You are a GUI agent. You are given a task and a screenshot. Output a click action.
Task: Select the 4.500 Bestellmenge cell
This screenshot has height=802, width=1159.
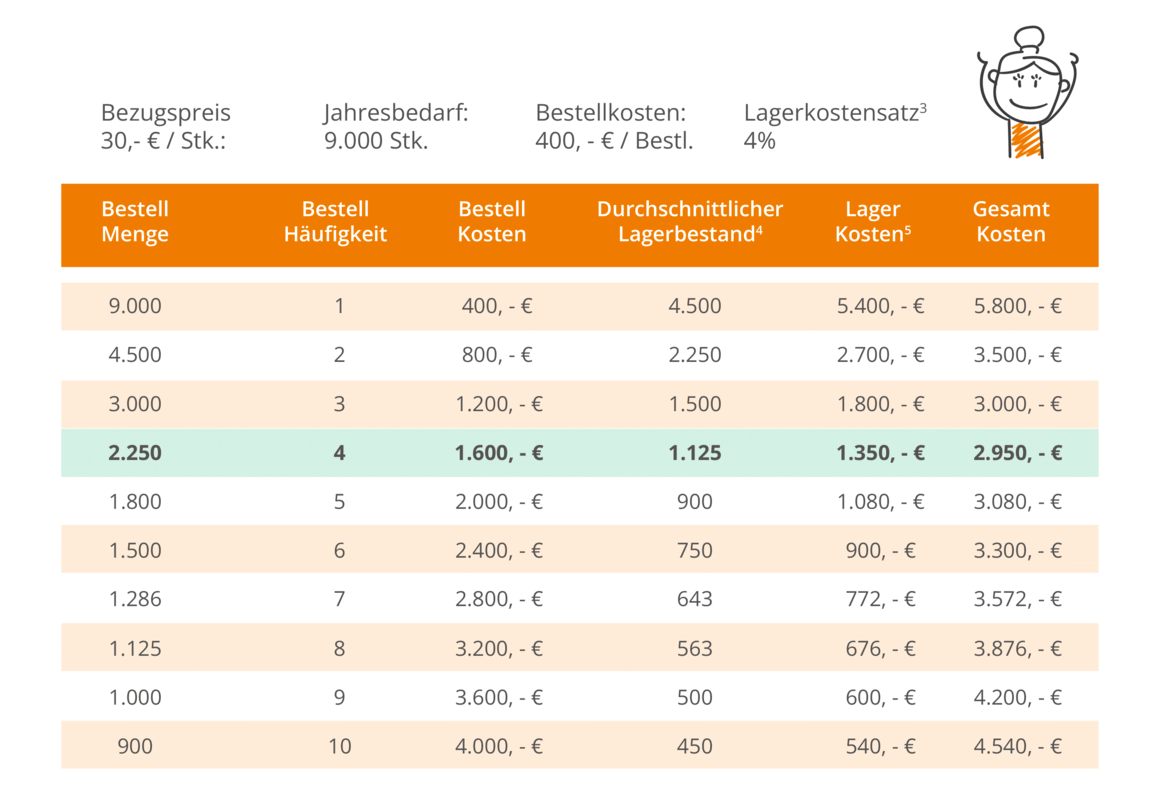[135, 355]
